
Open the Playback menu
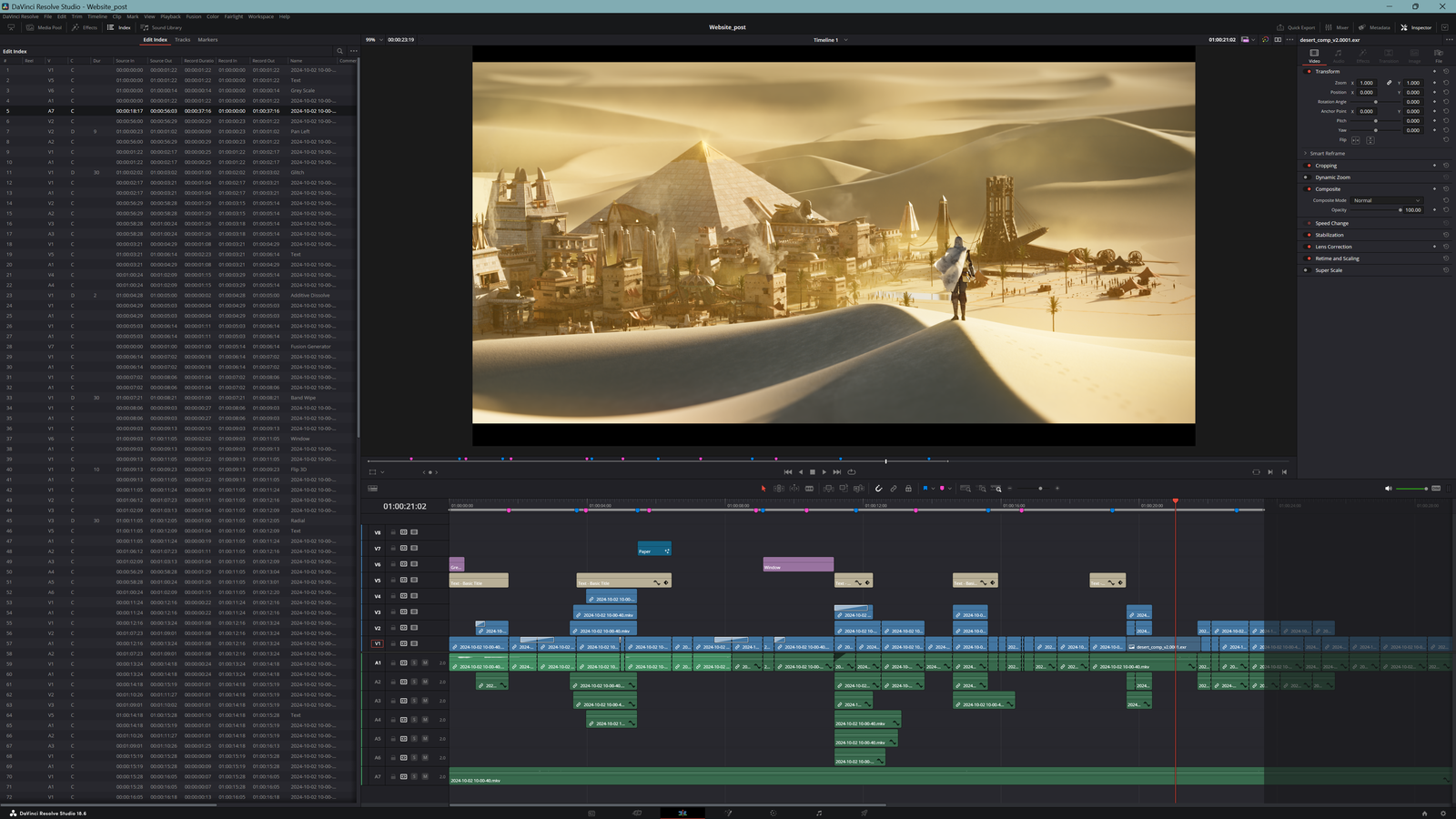[x=170, y=16]
